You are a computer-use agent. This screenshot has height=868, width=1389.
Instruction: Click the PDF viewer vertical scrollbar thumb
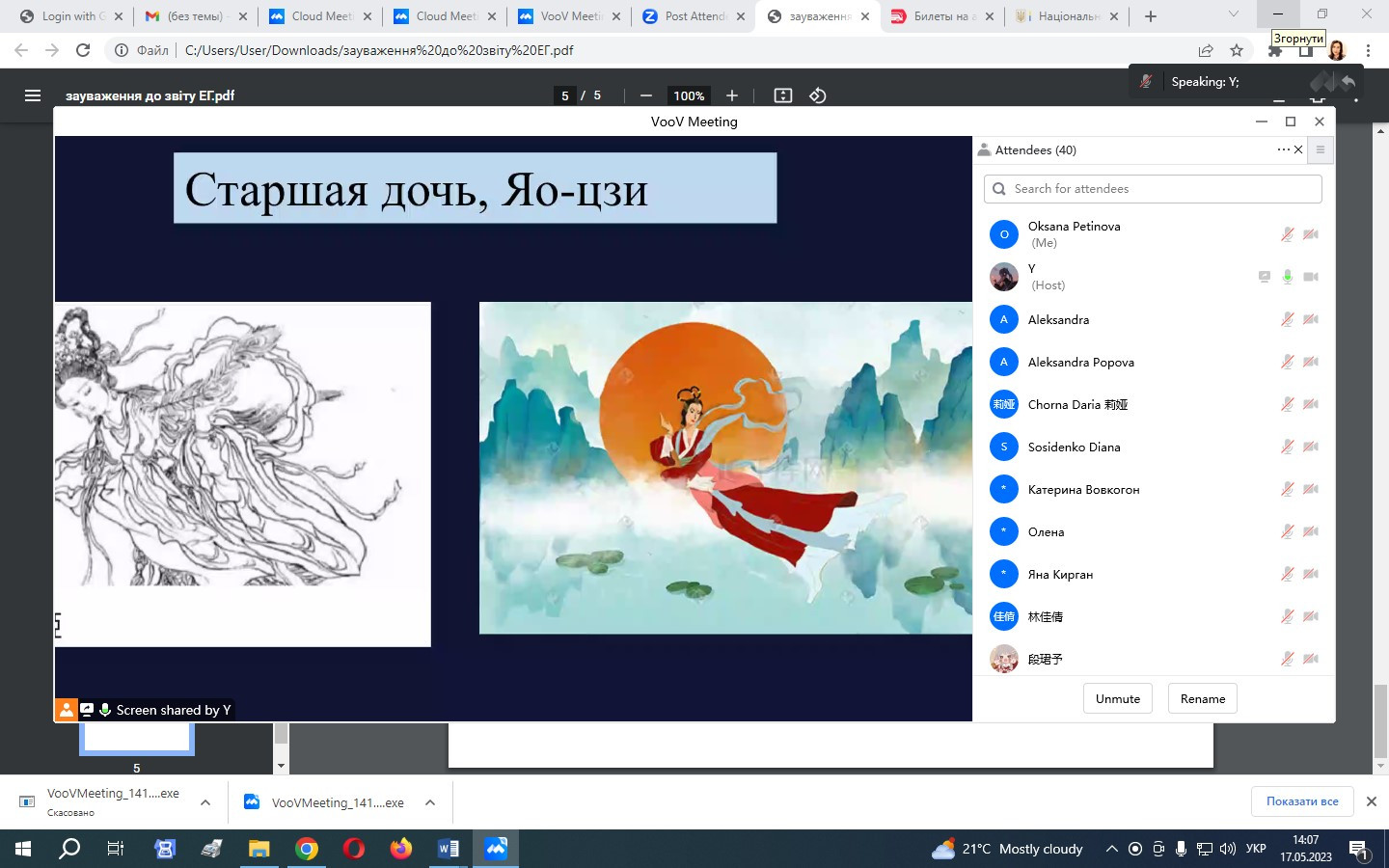point(1380,720)
